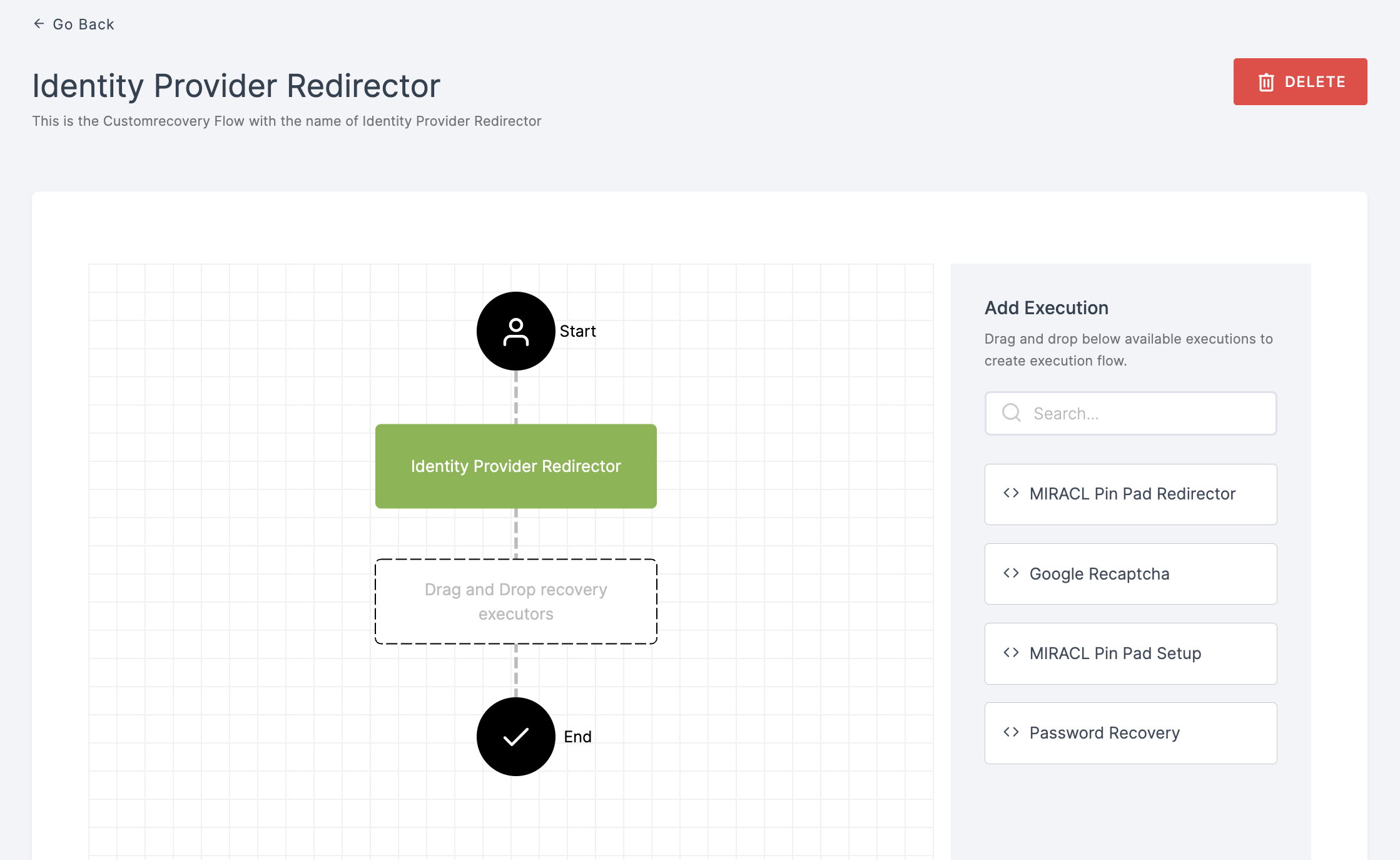The width and height of the screenshot is (1400, 860).
Task: Click the Password Recovery code icon
Action: tap(1012, 732)
